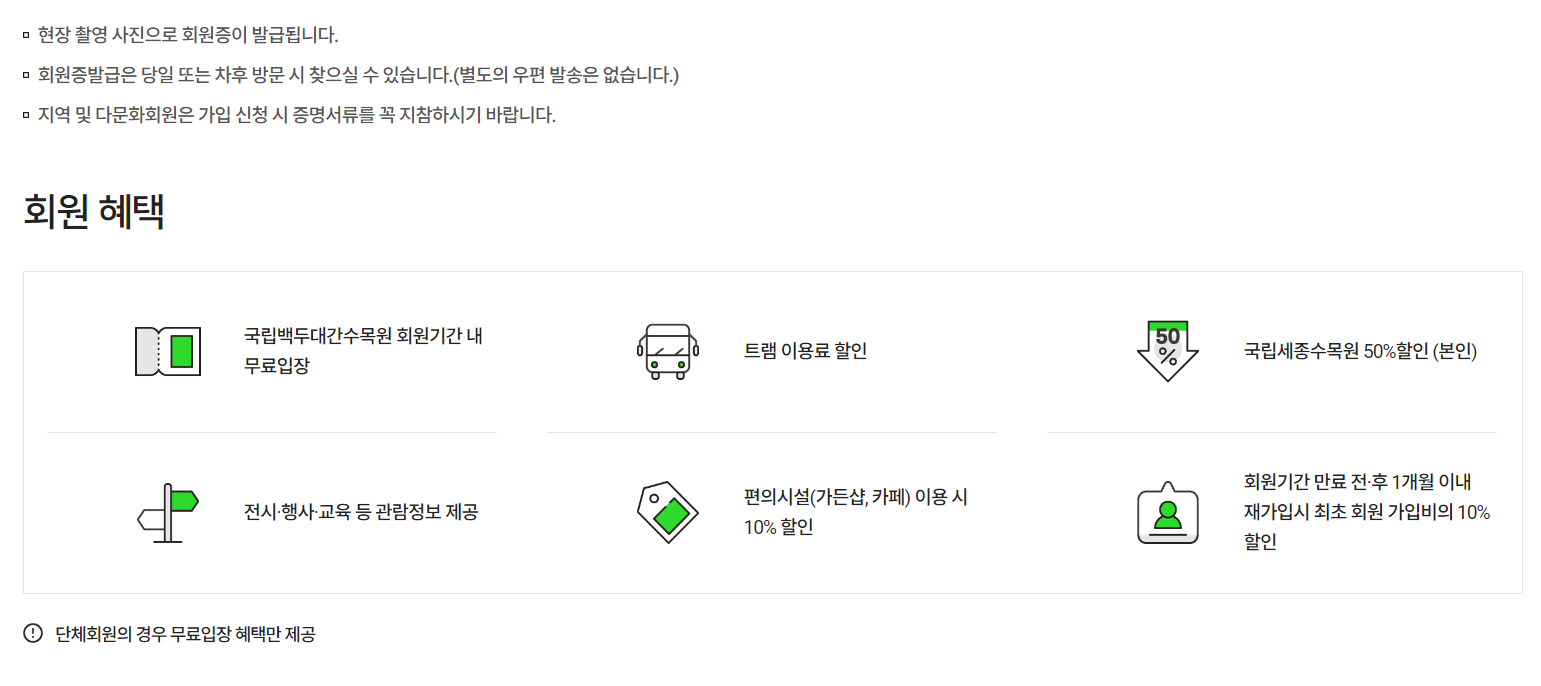Click the free admission ticket icon
This screenshot has height=686, width=1541.
[x=168, y=352]
